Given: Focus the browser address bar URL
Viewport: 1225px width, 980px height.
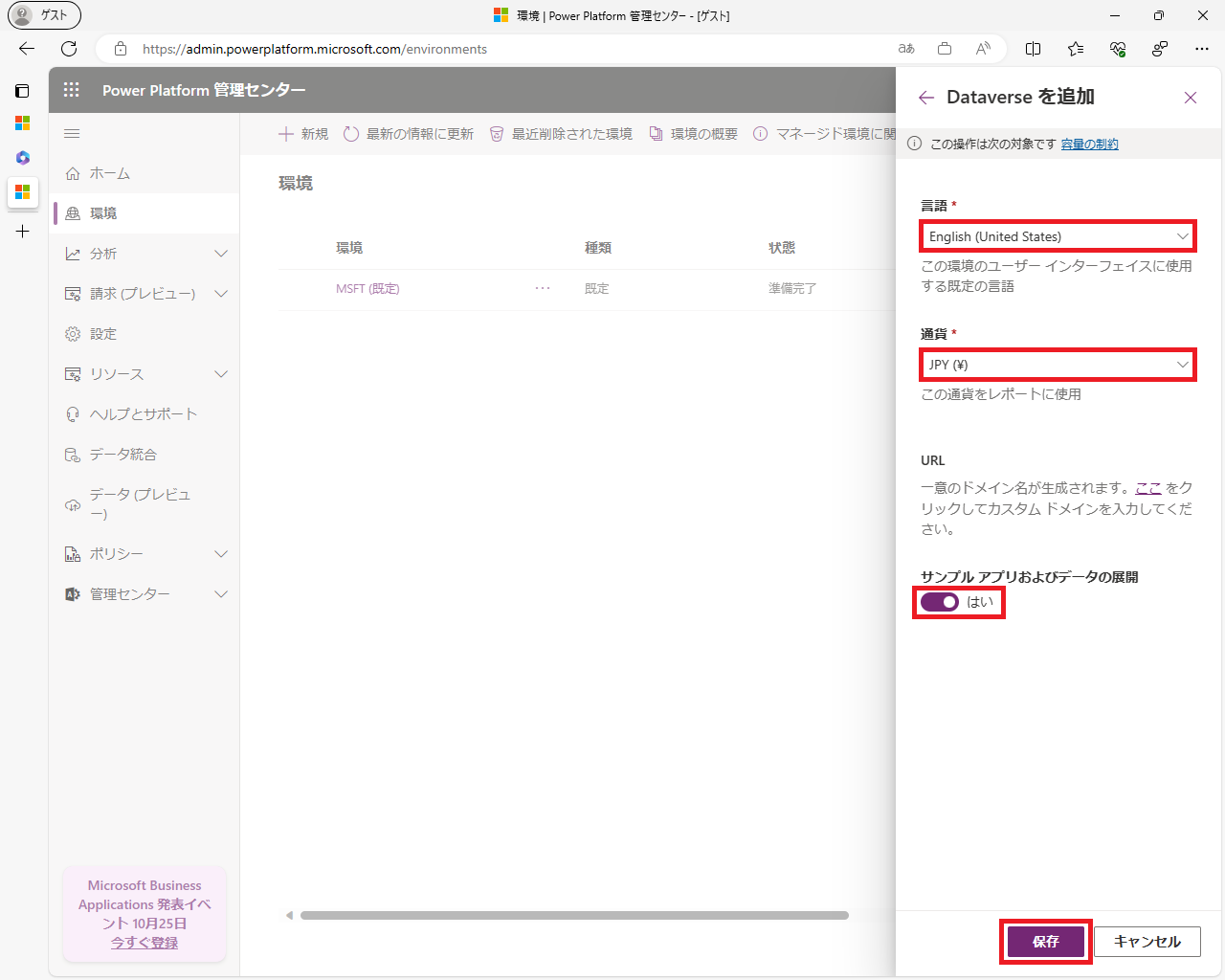Looking at the screenshot, I should (x=315, y=49).
